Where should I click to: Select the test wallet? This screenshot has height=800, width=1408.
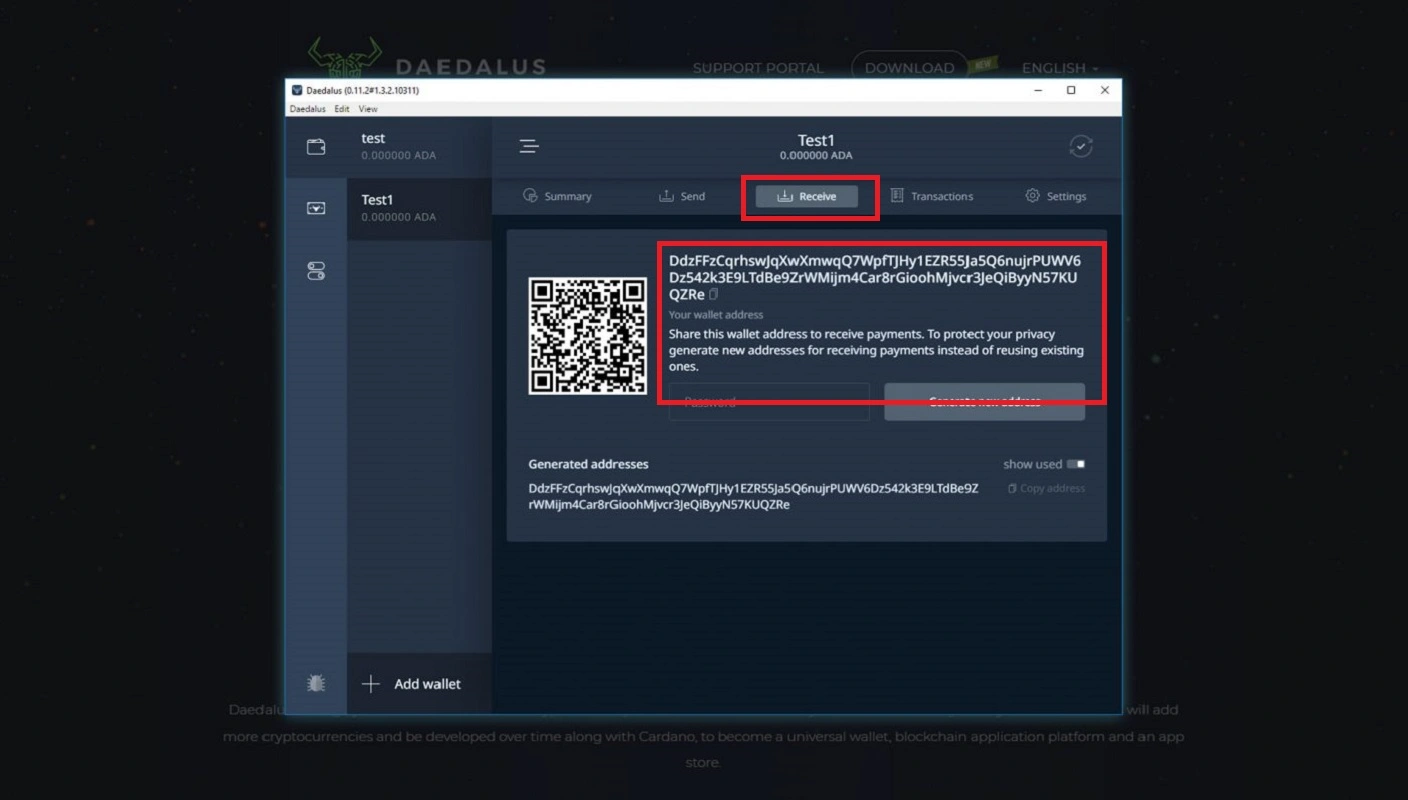(x=419, y=147)
